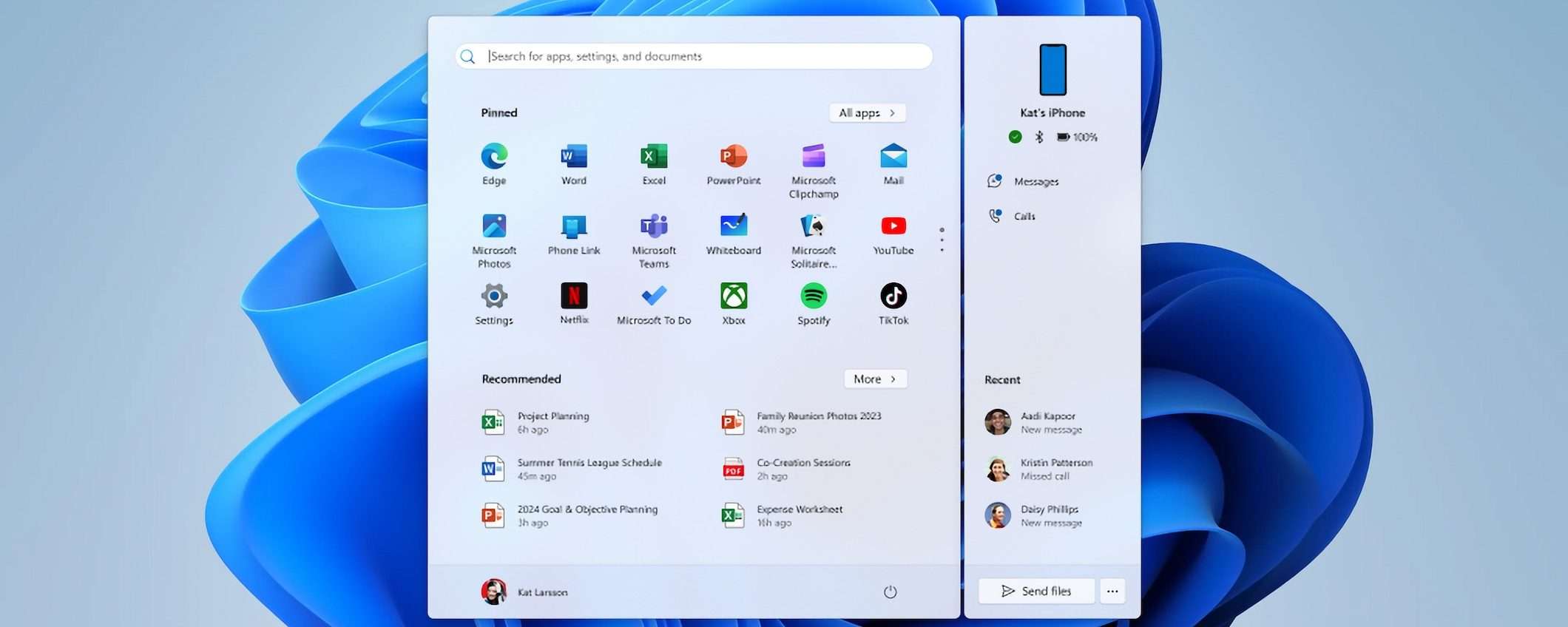
Task: Open Daisy Phillips new message
Action: point(1033,515)
